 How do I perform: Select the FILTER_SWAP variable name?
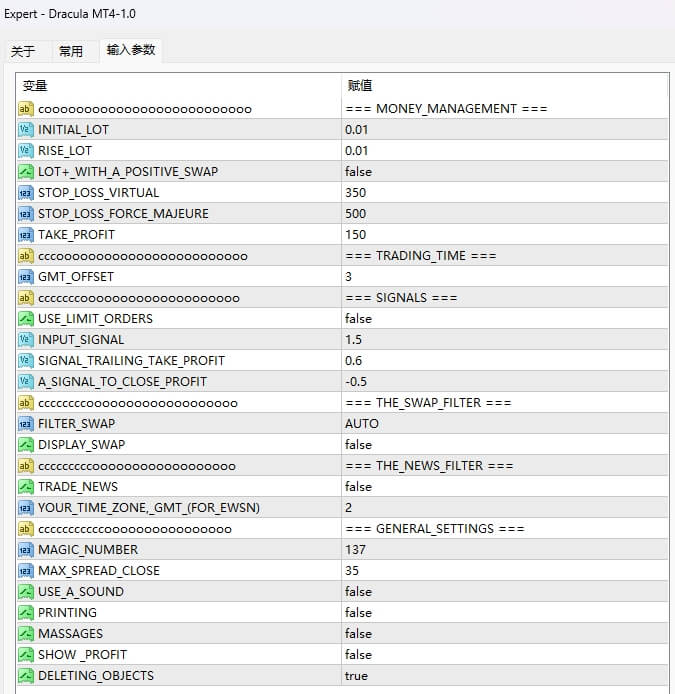coord(77,424)
